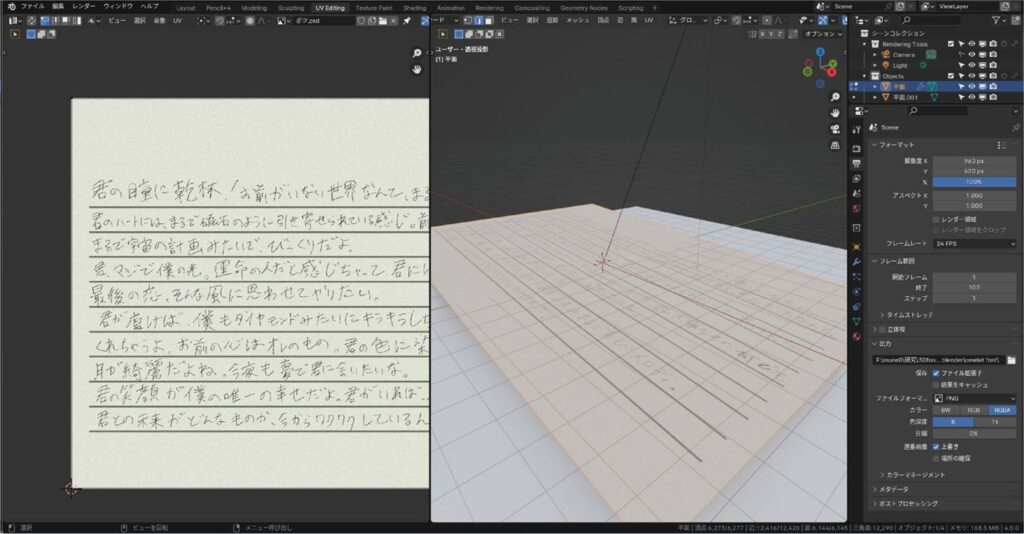Enable the 場所の確保 checkbox
The height and width of the screenshot is (534, 1024).
point(936,458)
